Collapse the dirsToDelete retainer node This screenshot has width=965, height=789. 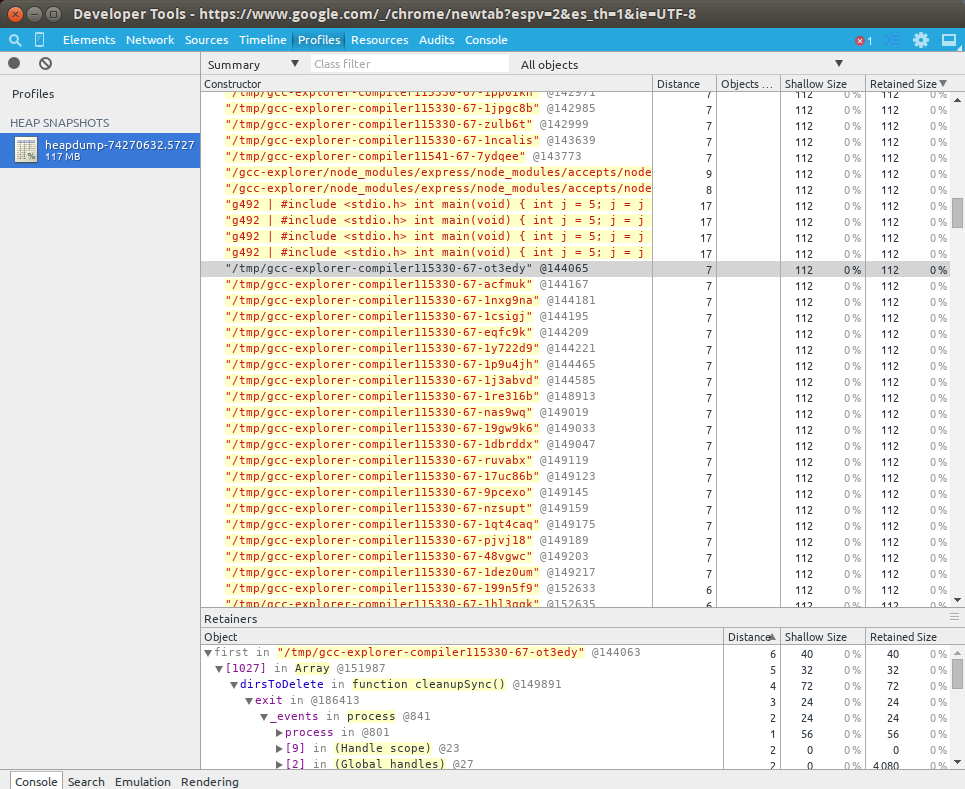pos(234,684)
